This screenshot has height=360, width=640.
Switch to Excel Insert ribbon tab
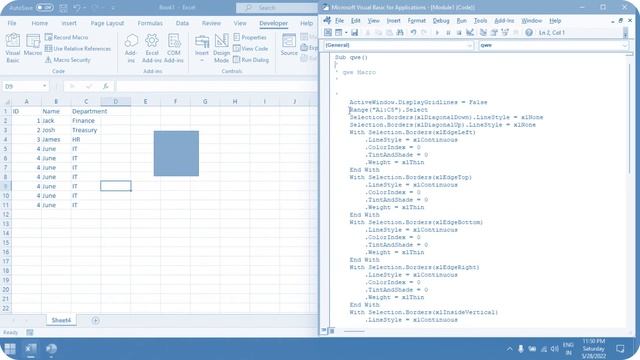[x=69, y=23]
